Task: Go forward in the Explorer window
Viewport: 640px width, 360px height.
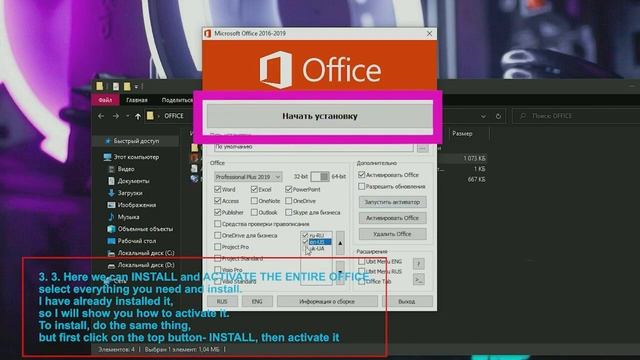Action: (x=116, y=116)
